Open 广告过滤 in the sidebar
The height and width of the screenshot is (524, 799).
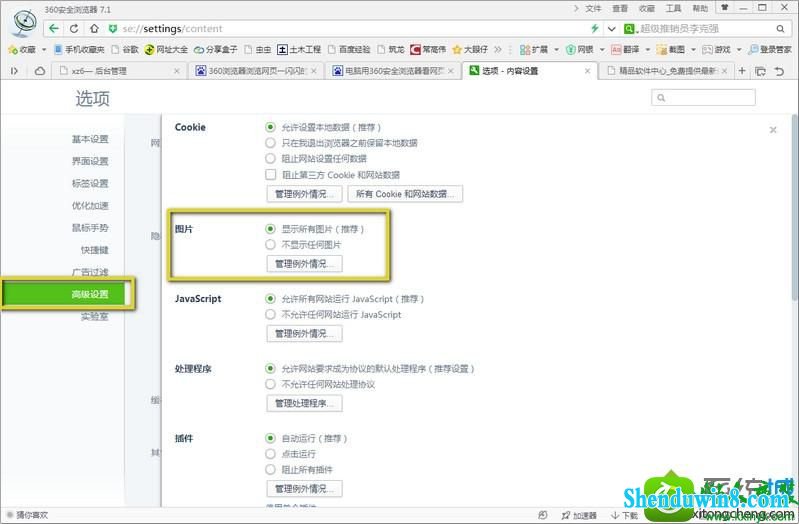point(90,272)
